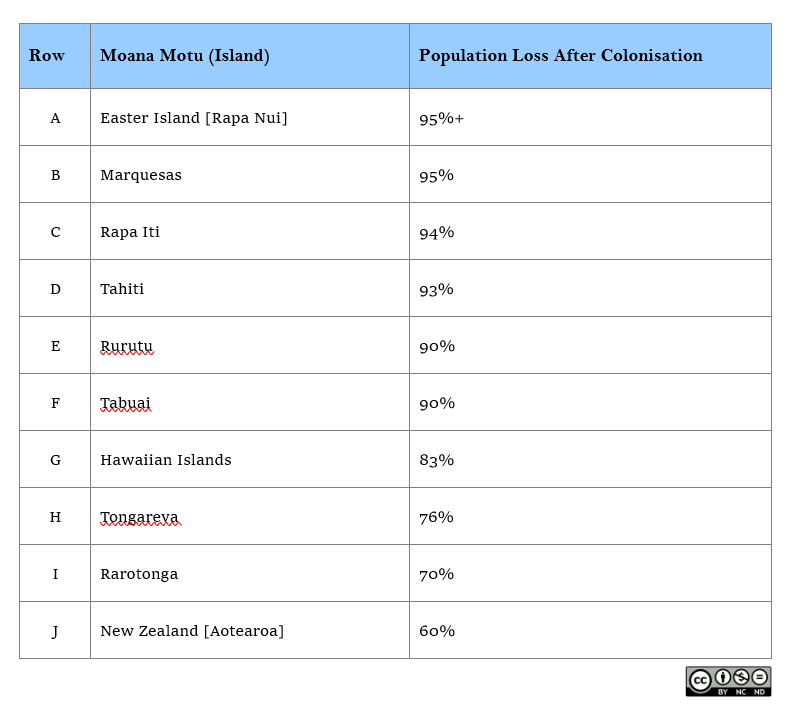Image resolution: width=791 pixels, height=705 pixels.
Task: Click the ND no-derivatives equals icon
Action: (x=760, y=678)
